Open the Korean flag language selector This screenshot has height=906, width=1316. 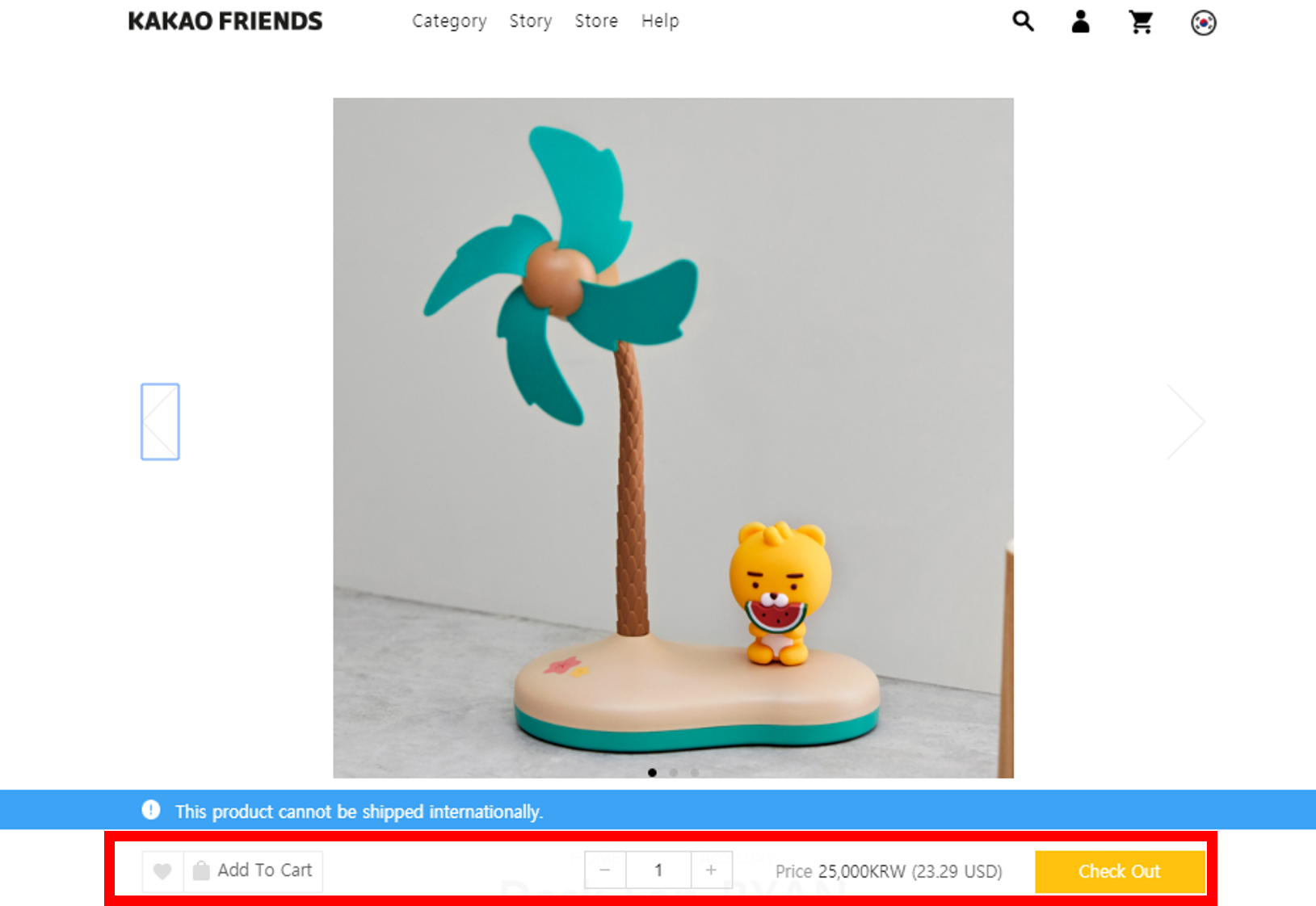point(1204,23)
